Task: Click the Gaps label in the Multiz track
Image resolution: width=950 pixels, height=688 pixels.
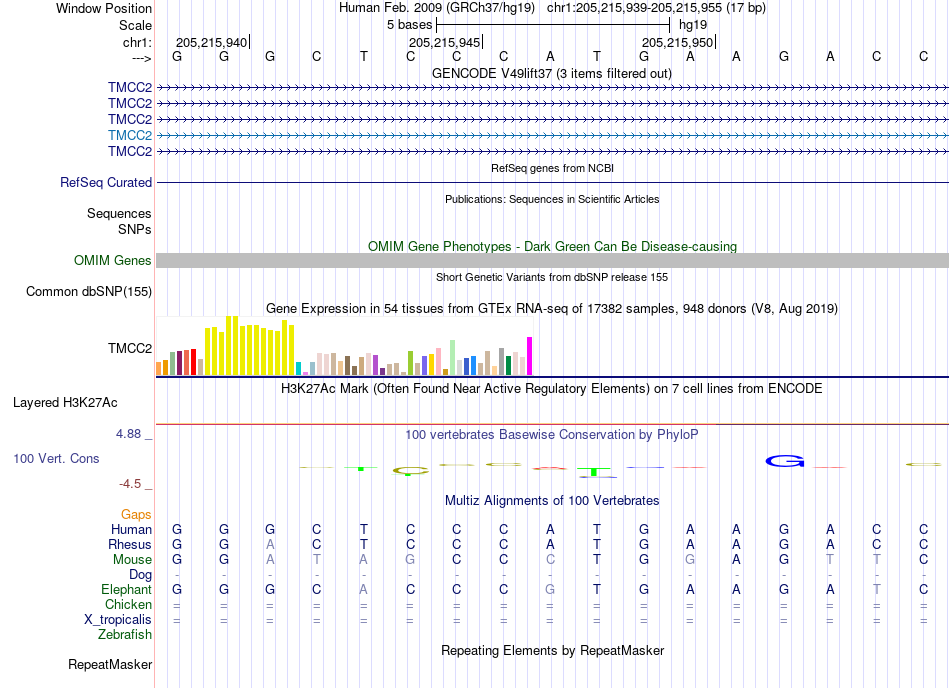Action: click(136, 514)
